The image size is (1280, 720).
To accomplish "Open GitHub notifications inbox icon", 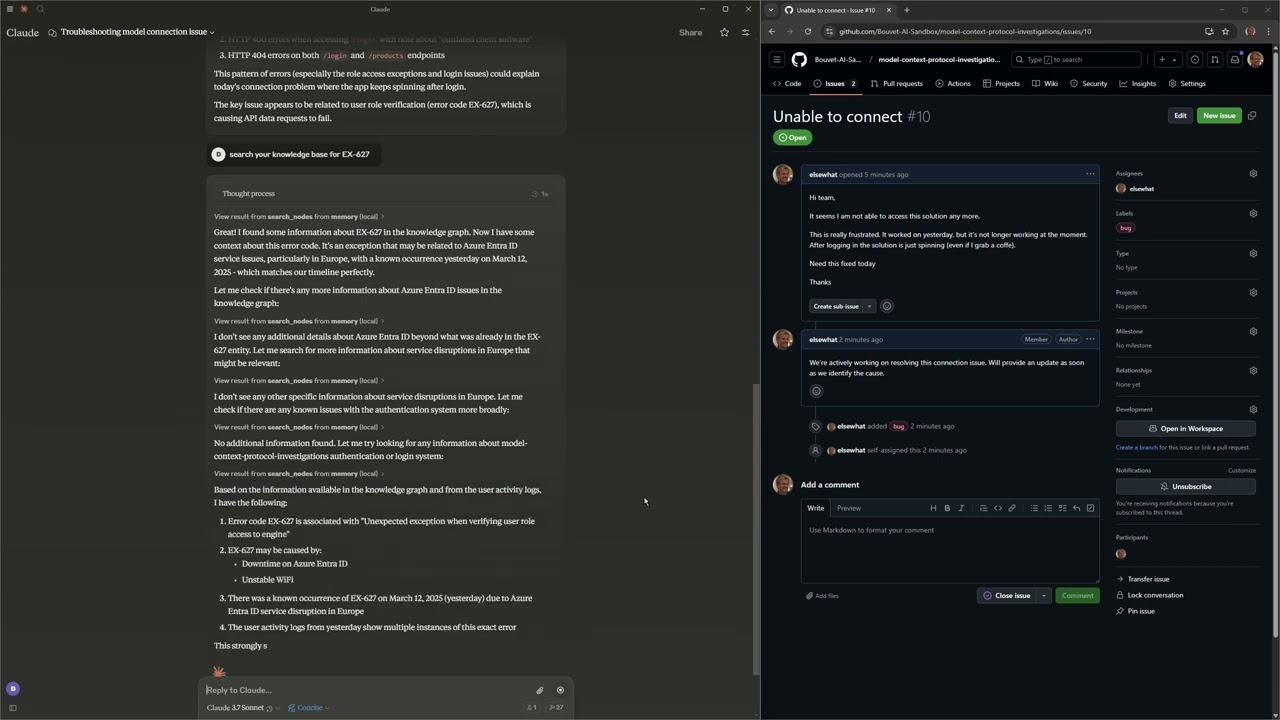I will pos(1235,60).
